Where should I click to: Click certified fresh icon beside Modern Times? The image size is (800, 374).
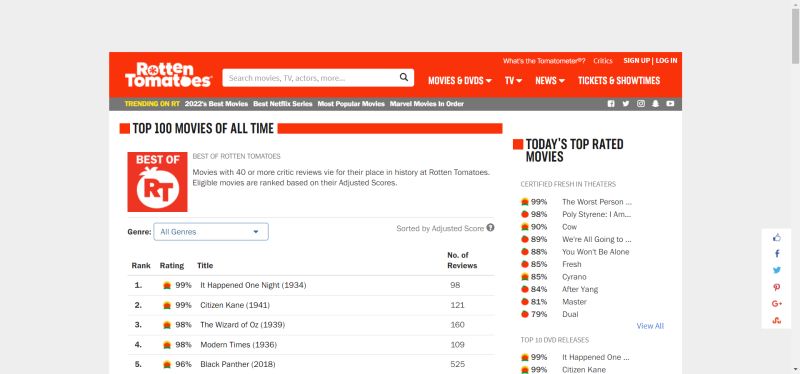tap(167, 344)
